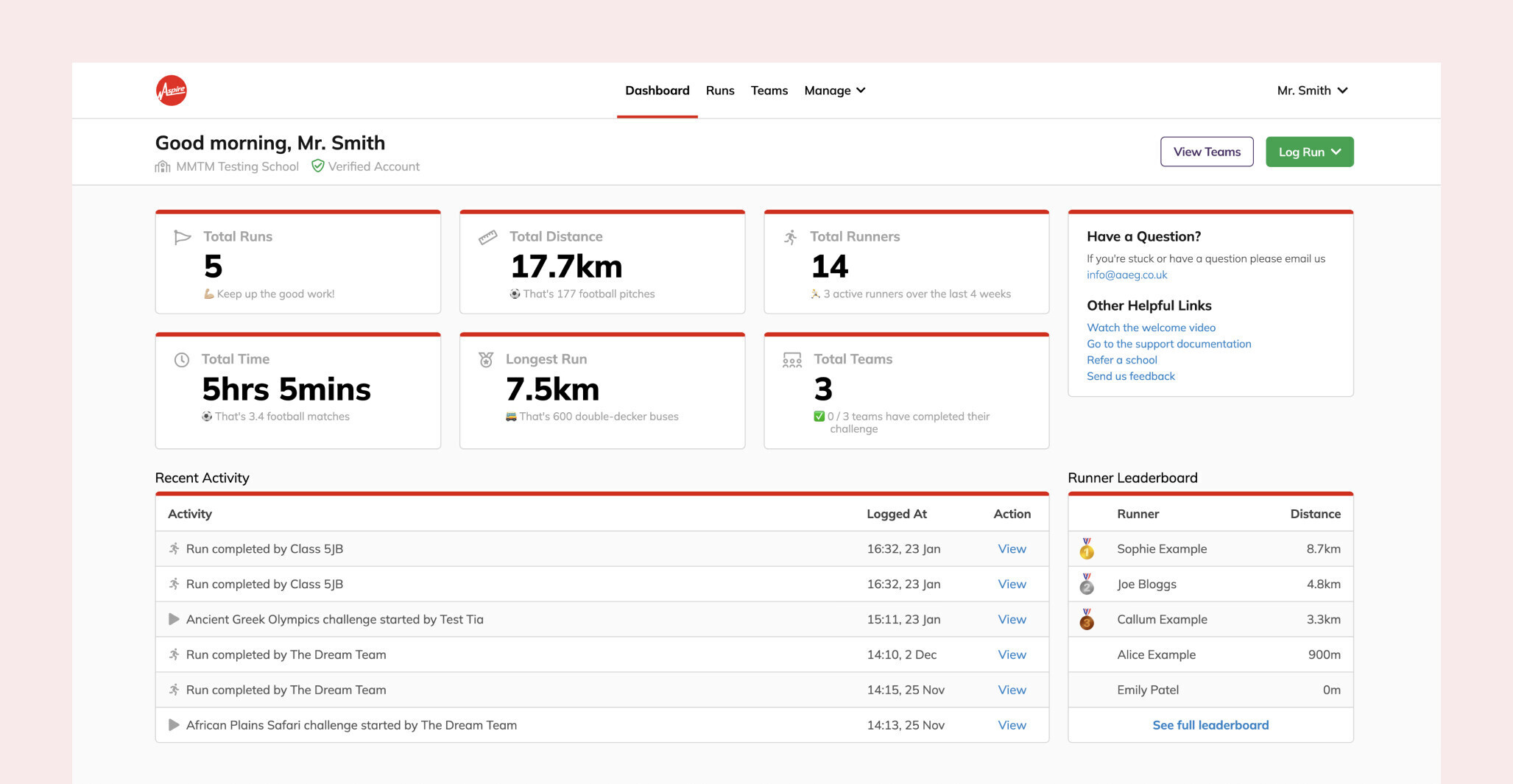The height and width of the screenshot is (784, 1513).
Task: View the run completed by The Dream Team
Action: (1012, 654)
